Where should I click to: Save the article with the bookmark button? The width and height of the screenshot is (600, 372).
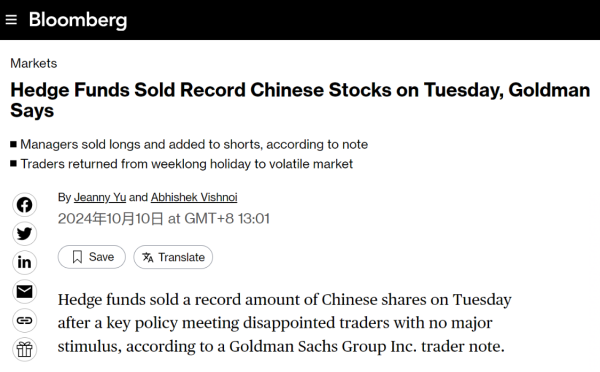(x=92, y=257)
